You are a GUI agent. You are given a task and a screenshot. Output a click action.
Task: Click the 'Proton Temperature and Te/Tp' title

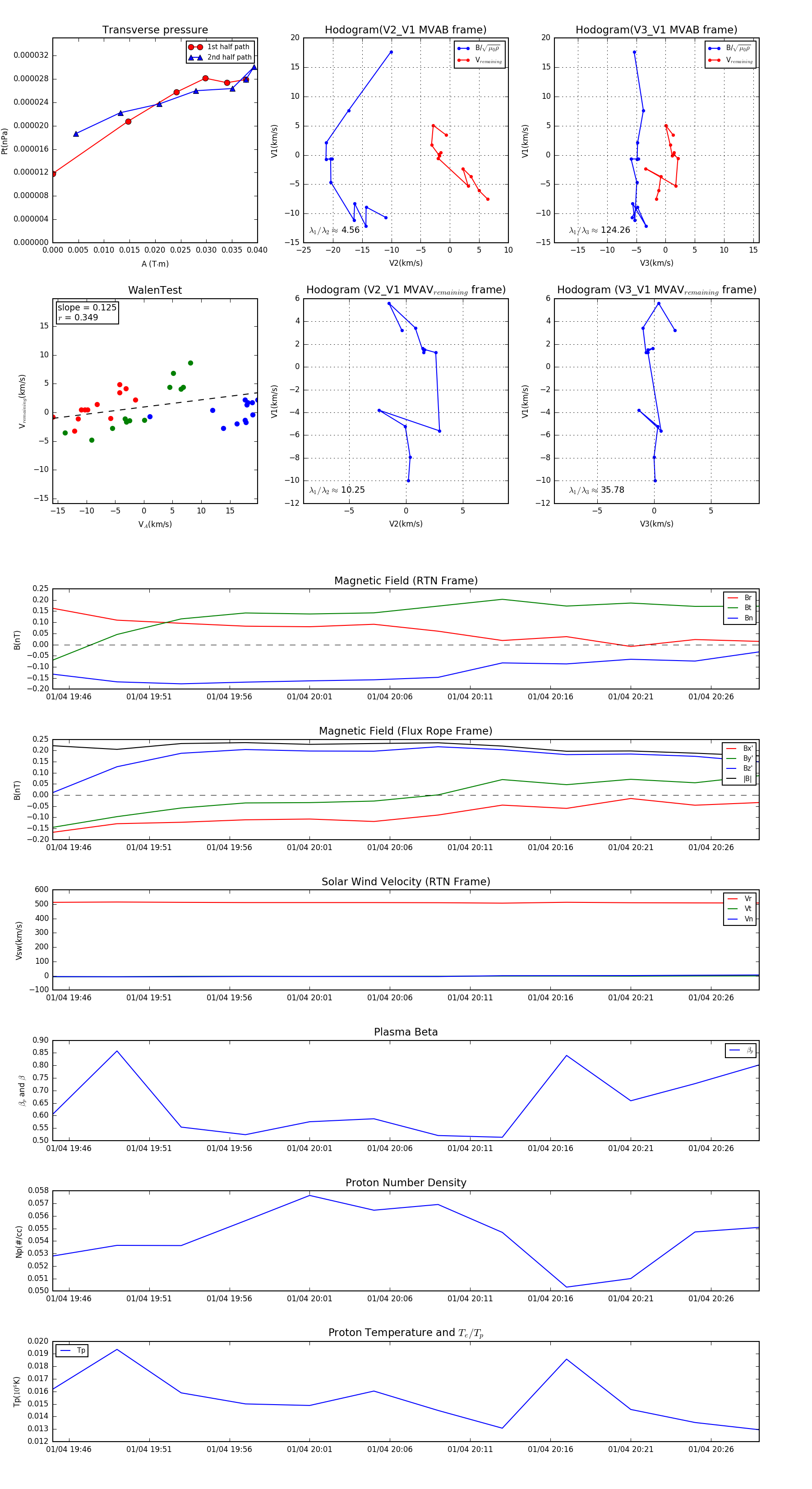tap(406, 1333)
